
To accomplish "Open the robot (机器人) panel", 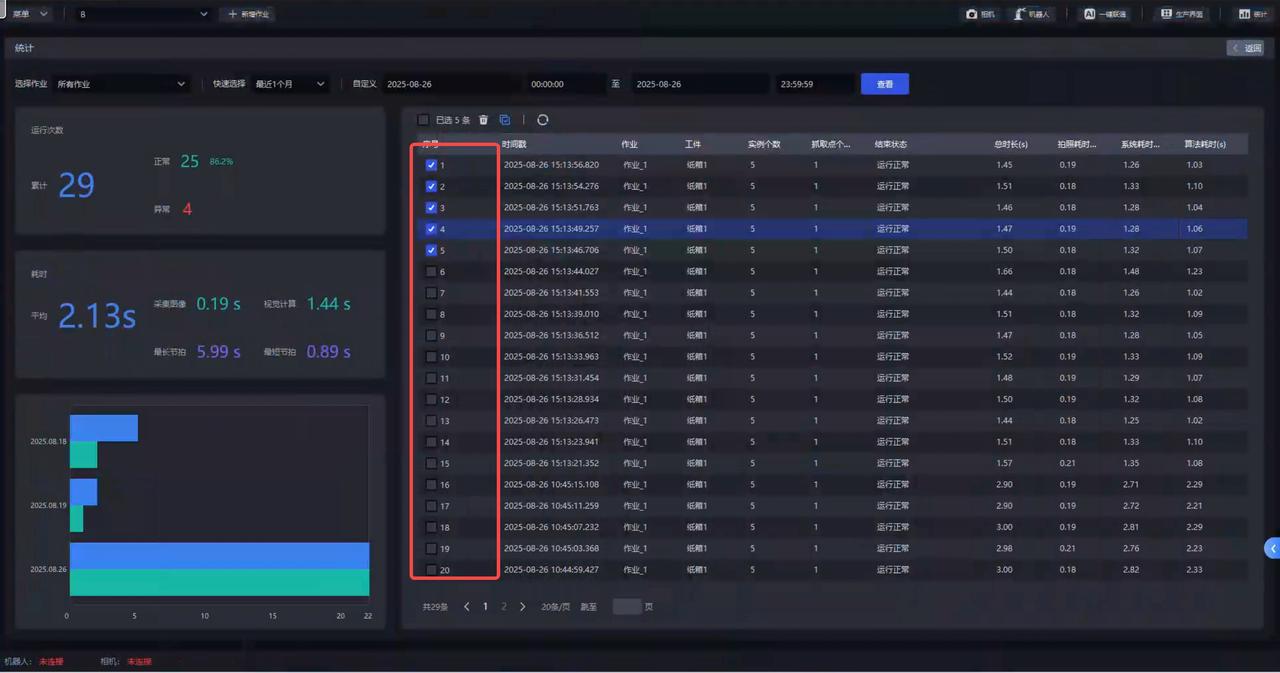I will [1032, 14].
